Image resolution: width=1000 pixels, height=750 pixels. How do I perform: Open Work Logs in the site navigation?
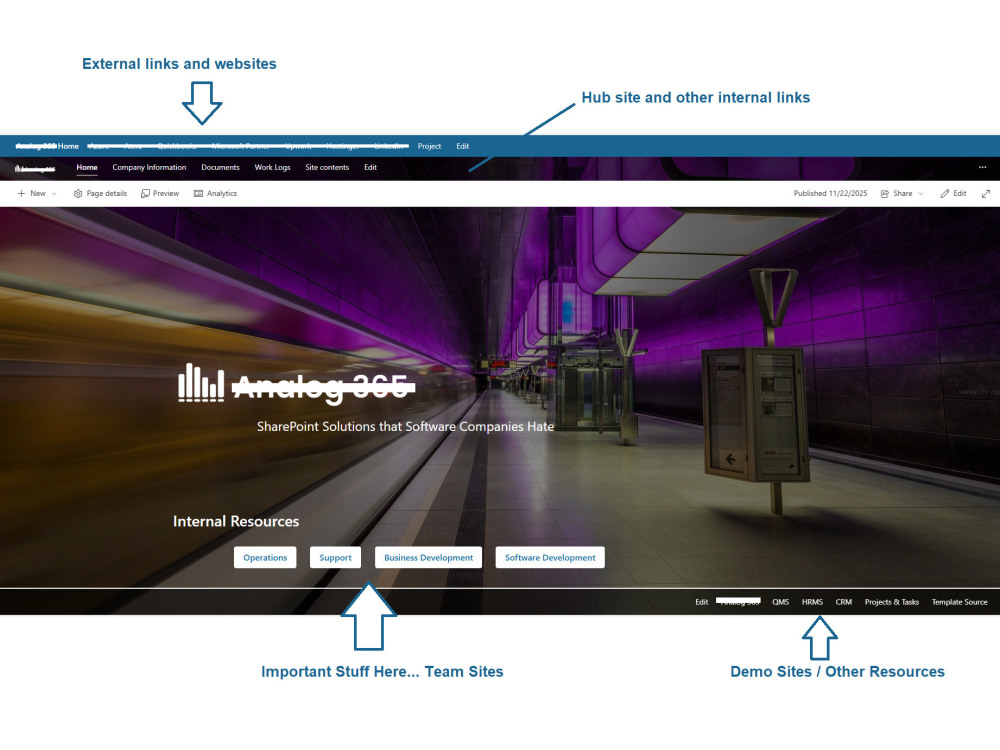pos(272,167)
